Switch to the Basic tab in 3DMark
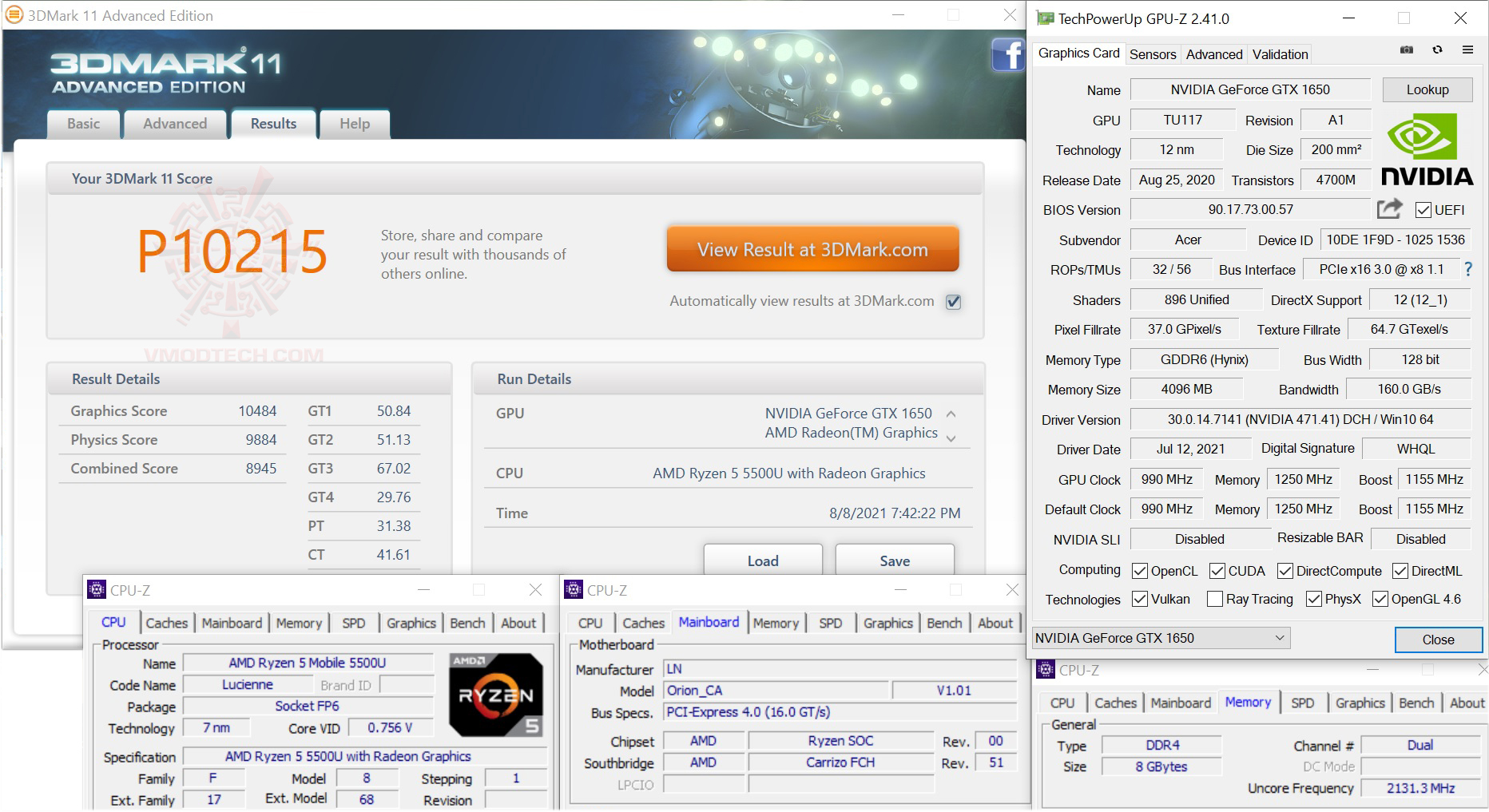Image resolution: width=1489 pixels, height=812 pixels. point(84,124)
